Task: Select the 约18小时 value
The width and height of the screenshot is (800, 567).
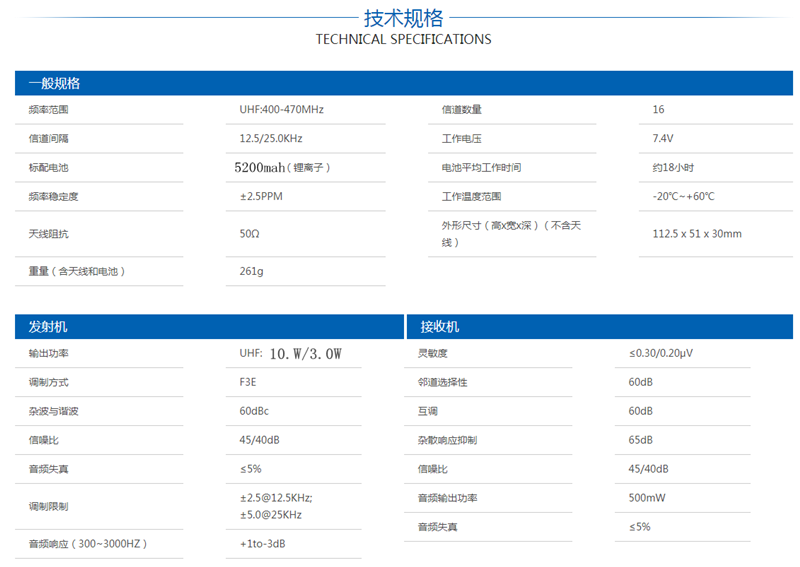Action: [673, 168]
